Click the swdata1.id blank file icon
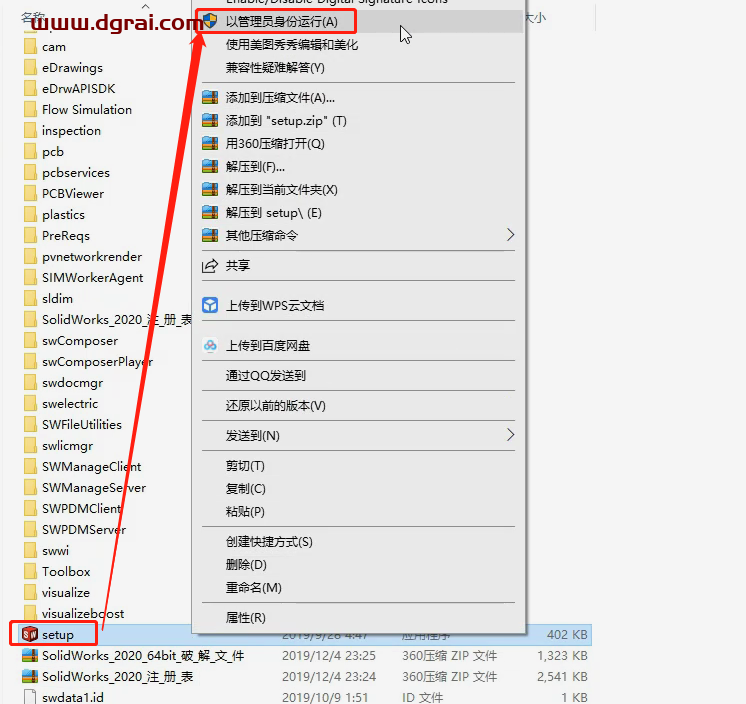 click(30, 697)
